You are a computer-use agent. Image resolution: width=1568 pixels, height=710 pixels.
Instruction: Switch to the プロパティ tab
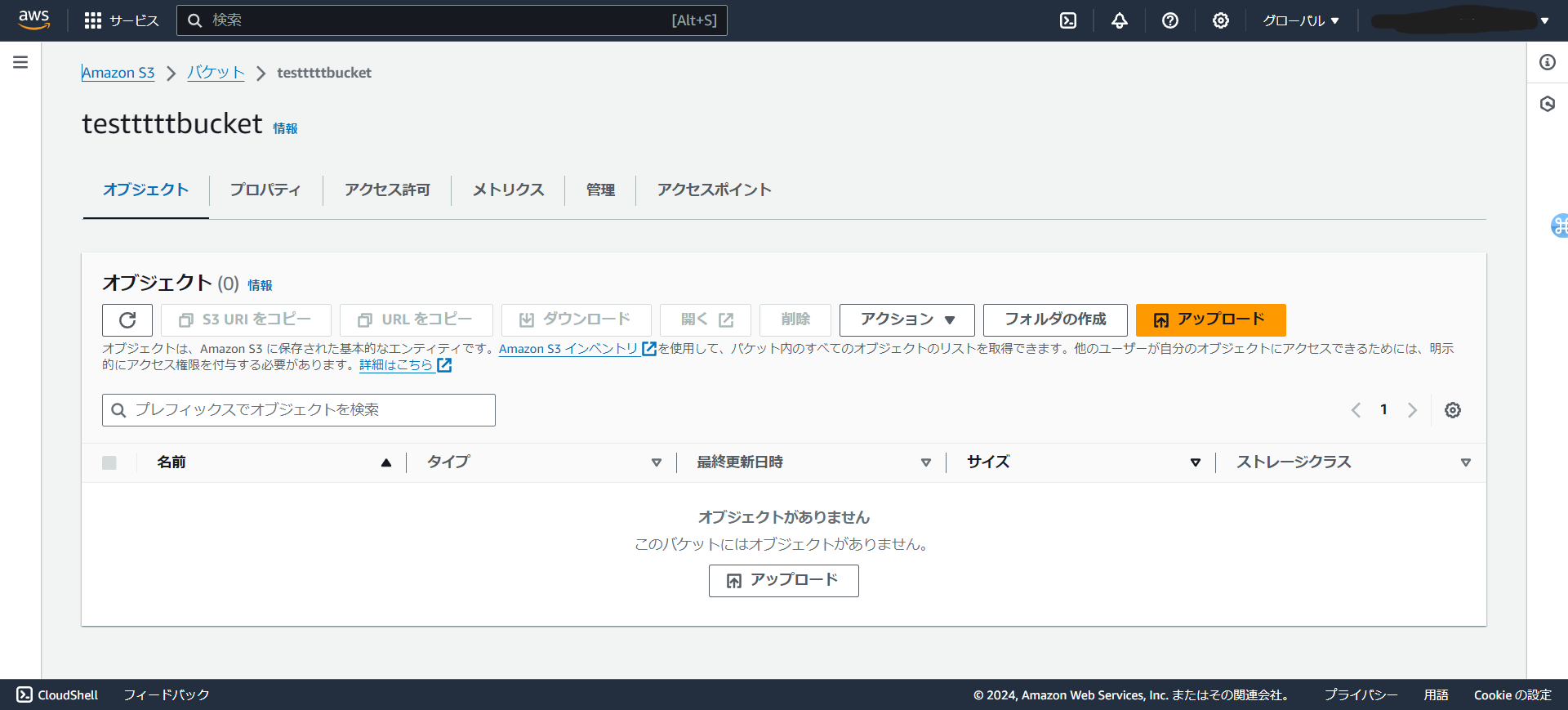pos(265,190)
